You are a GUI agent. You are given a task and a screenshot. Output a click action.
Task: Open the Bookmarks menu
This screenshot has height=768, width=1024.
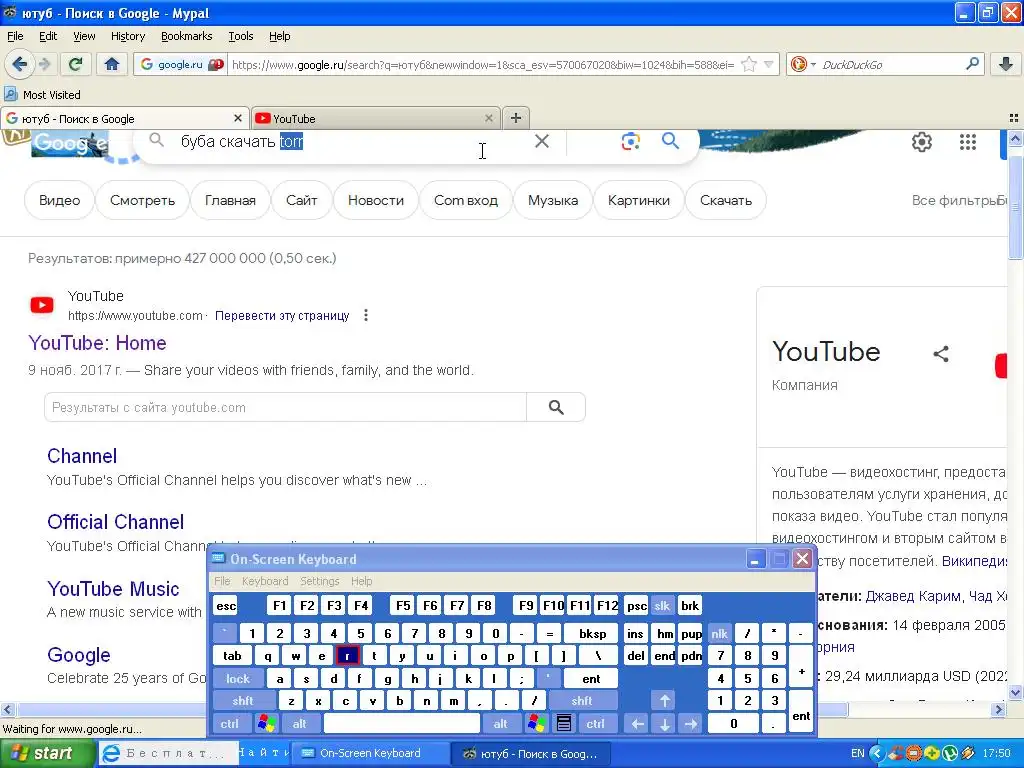[186, 36]
